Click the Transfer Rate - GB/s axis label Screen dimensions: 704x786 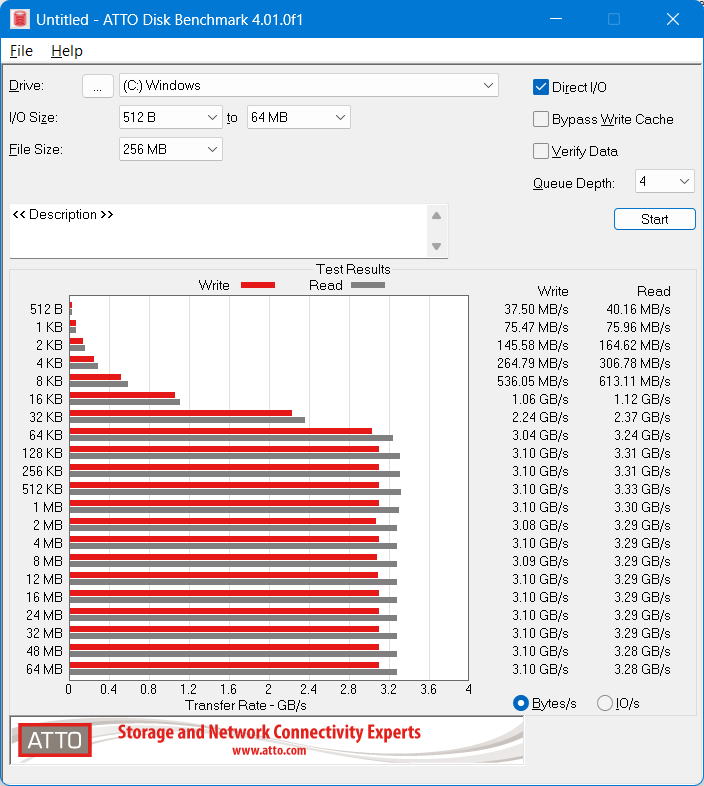(x=246, y=705)
